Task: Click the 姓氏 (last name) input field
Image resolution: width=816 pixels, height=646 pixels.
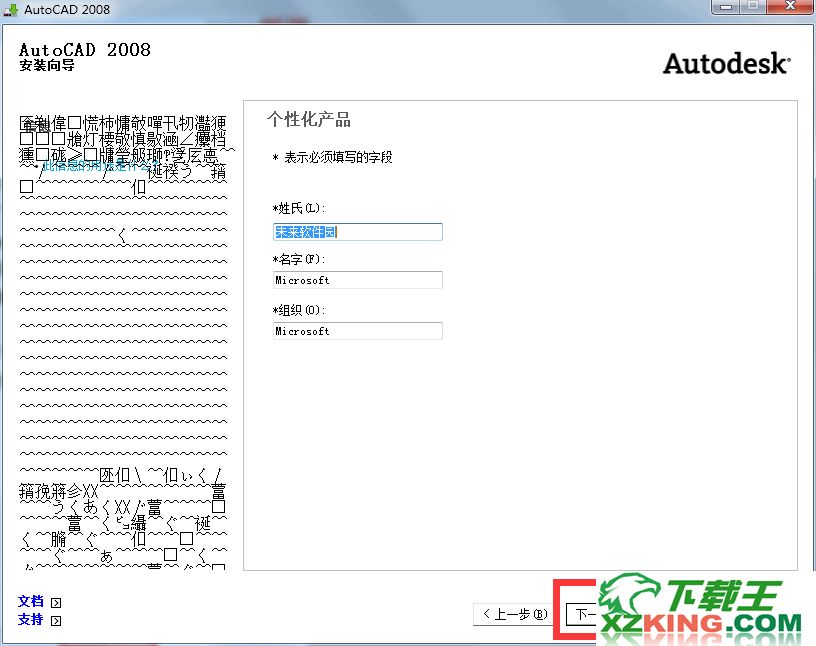Action: pyautogui.click(x=358, y=232)
